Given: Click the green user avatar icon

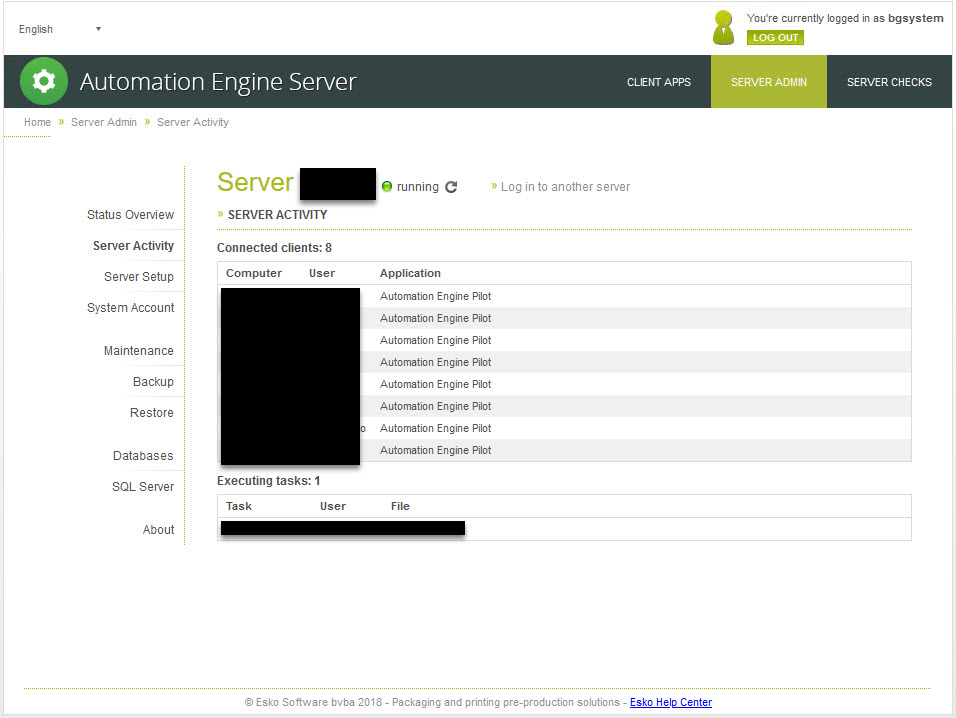Looking at the screenshot, I should [x=724, y=27].
